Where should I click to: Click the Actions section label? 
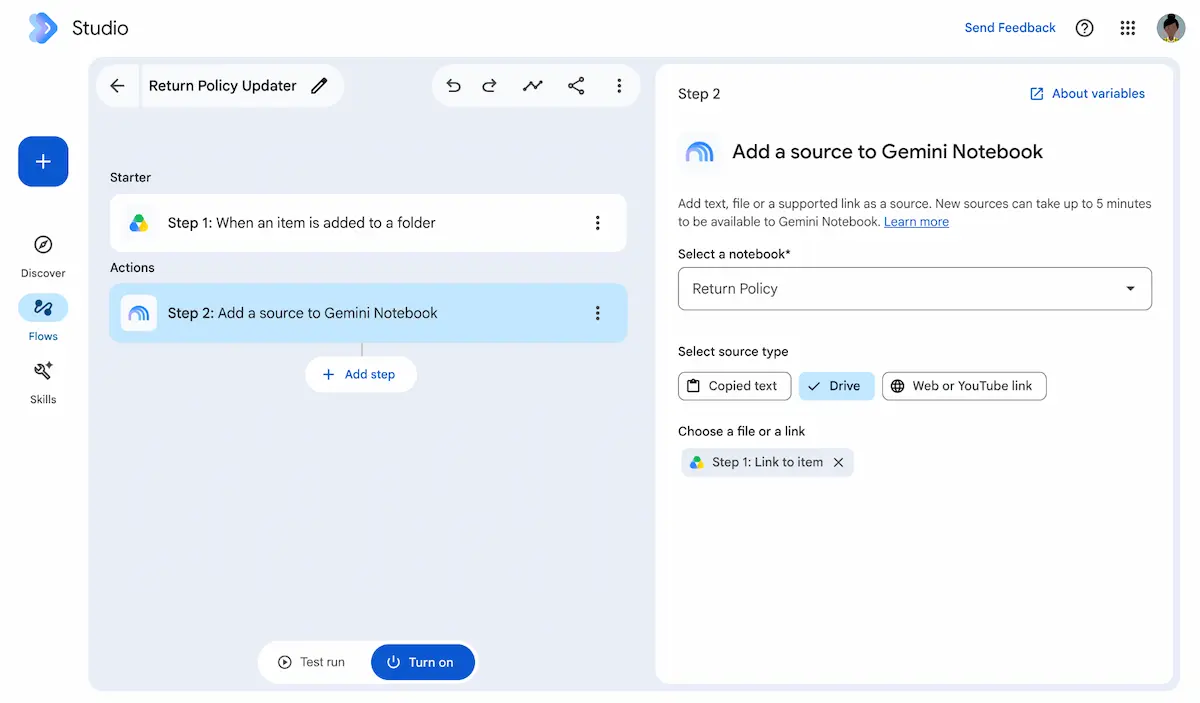coord(132,268)
